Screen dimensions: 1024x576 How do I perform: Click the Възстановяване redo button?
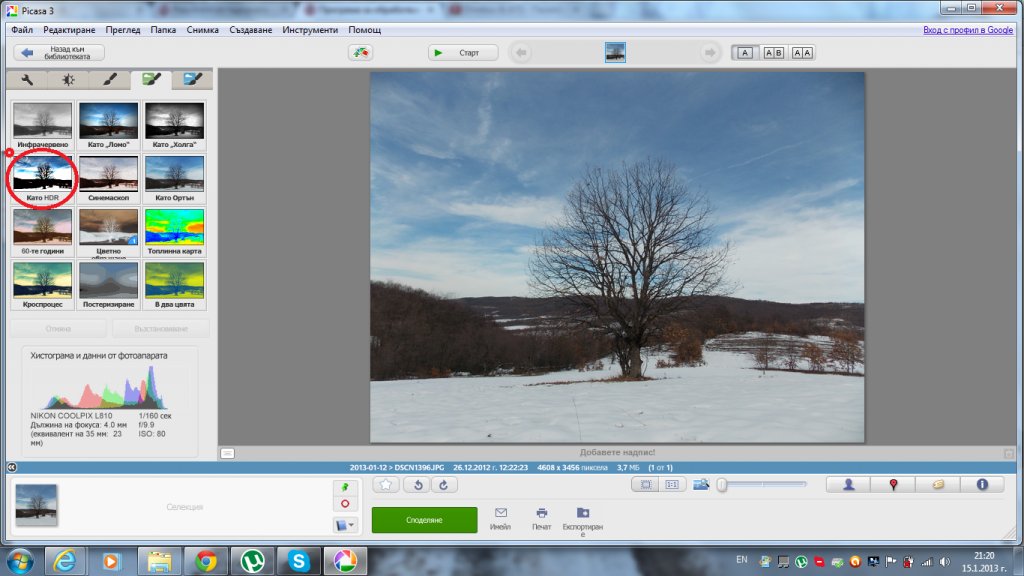(161, 328)
